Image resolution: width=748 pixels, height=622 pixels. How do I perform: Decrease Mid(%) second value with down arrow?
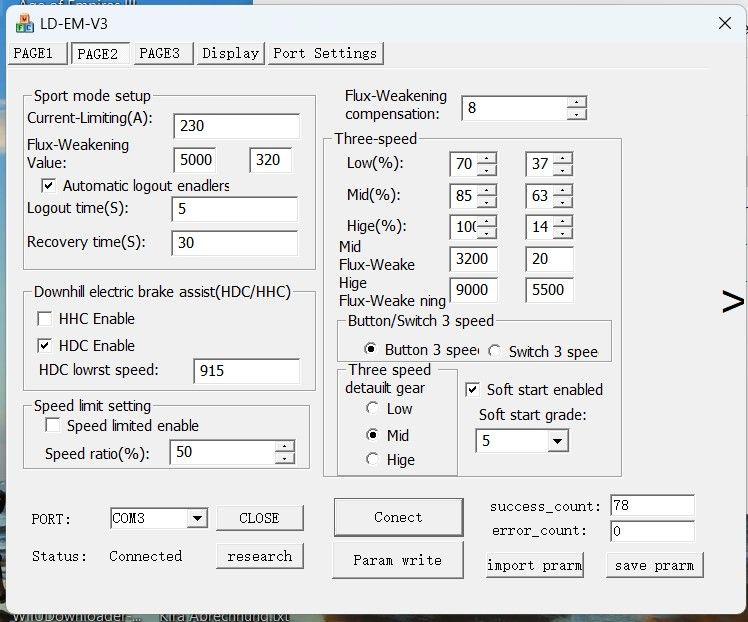pos(563,201)
